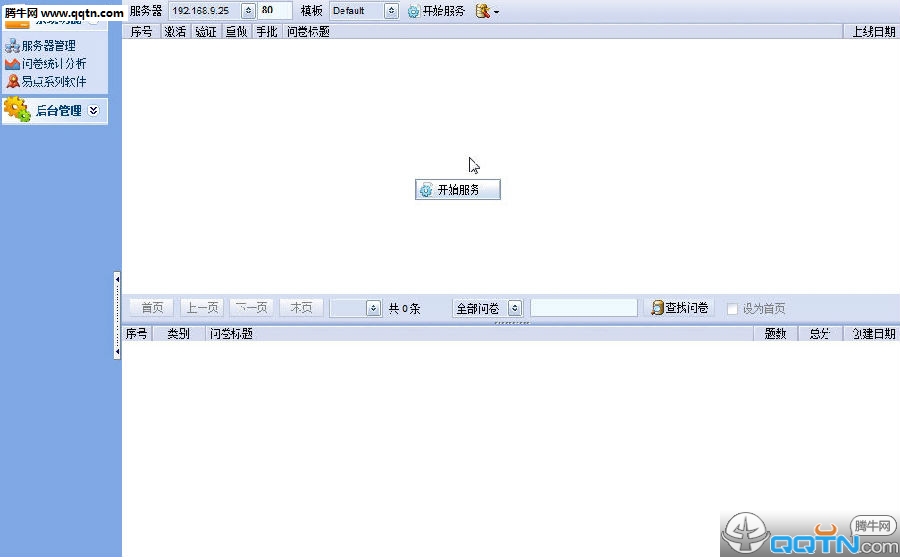Click the 上一页 pagination button
This screenshot has width=900, height=557.
click(x=202, y=308)
